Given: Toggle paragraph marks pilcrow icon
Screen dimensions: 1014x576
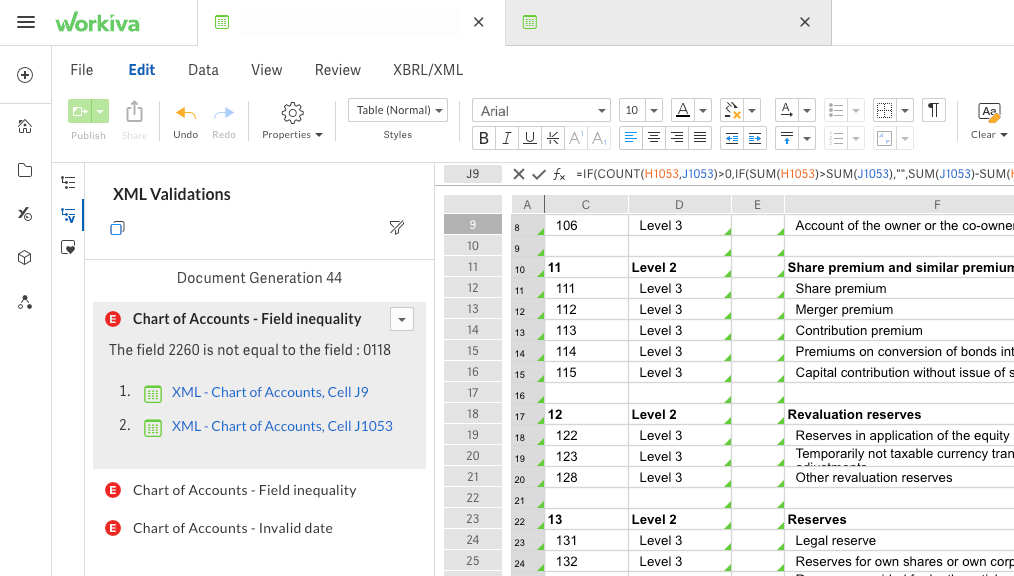Looking at the screenshot, I should (933, 111).
